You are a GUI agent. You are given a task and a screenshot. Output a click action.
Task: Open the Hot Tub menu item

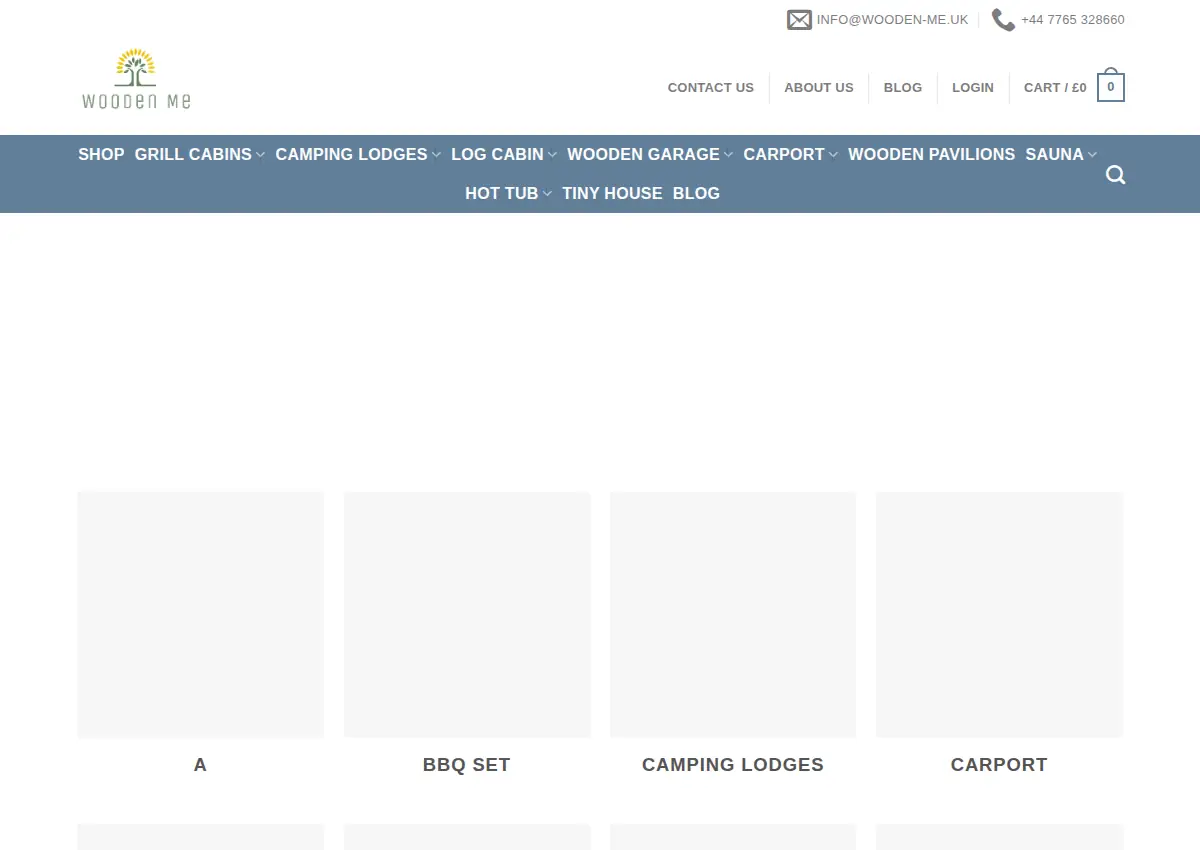[x=501, y=193]
